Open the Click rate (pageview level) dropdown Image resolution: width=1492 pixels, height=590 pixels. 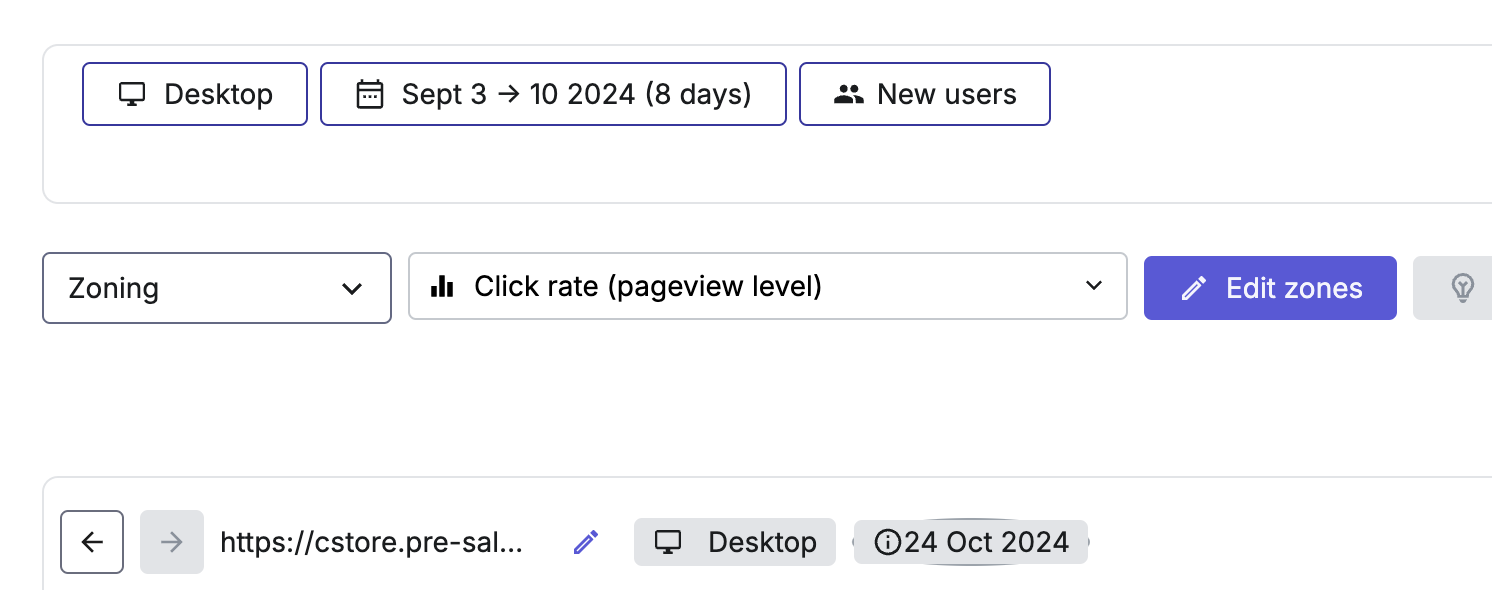[768, 287]
